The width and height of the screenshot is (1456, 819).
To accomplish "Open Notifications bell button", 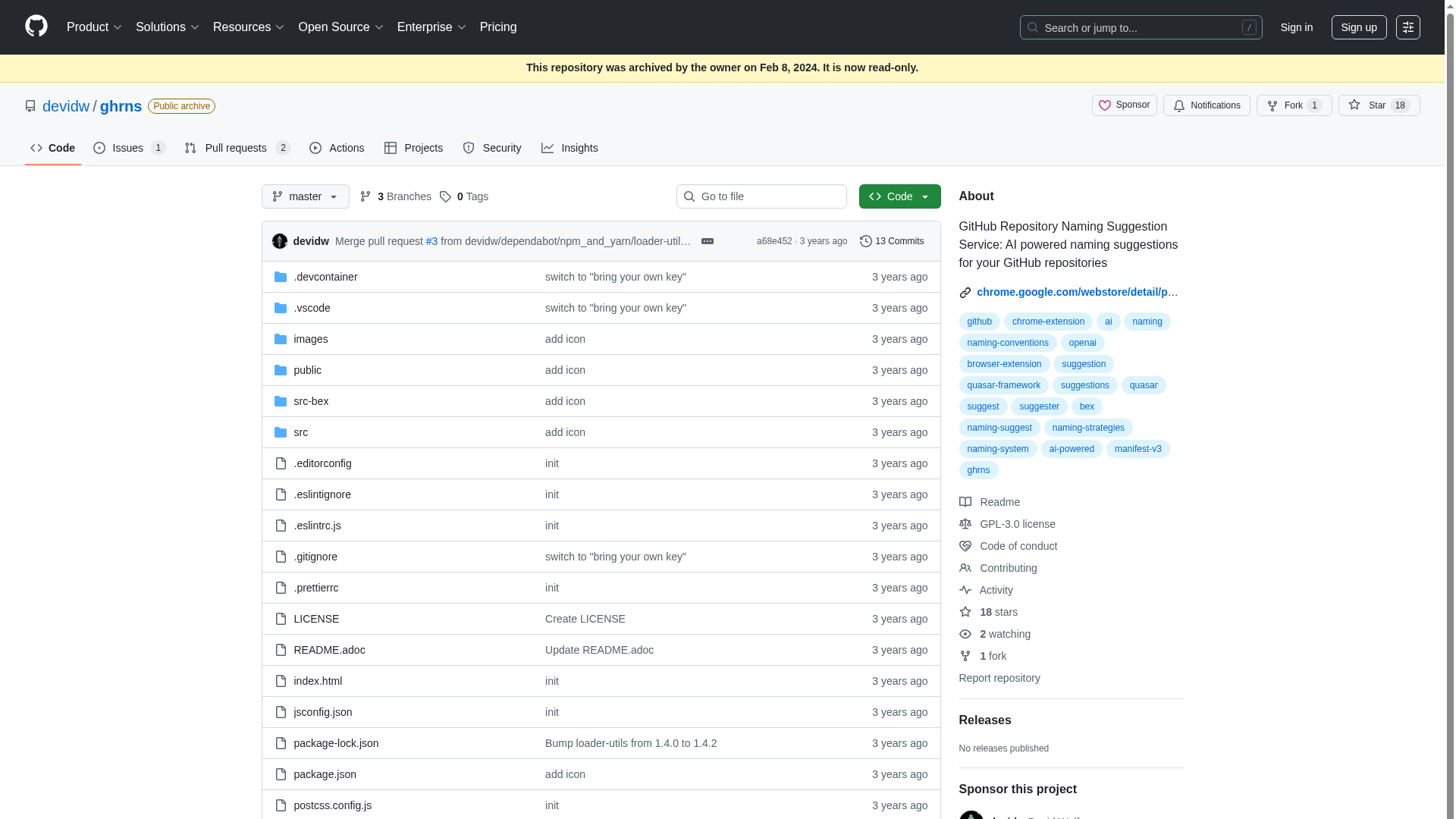I will [x=1206, y=105].
